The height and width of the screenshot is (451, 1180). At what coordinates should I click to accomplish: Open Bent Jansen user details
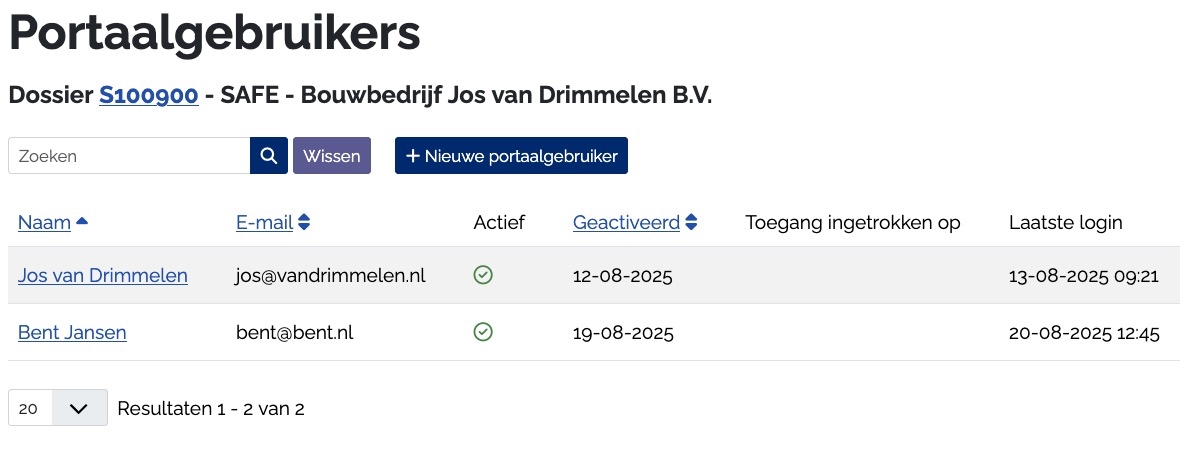pyautogui.click(x=72, y=332)
